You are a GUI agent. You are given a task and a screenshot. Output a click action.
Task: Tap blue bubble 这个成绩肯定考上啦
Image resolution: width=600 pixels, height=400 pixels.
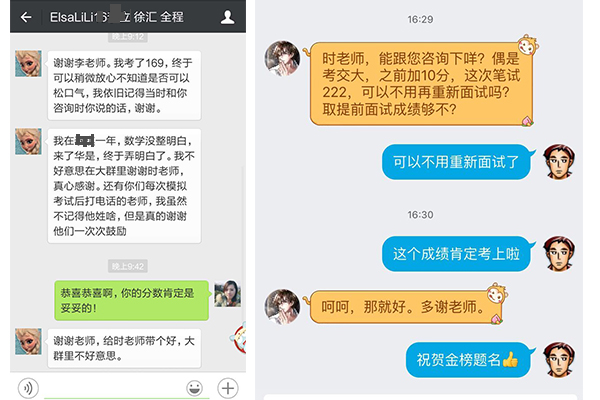pyautogui.click(x=456, y=254)
